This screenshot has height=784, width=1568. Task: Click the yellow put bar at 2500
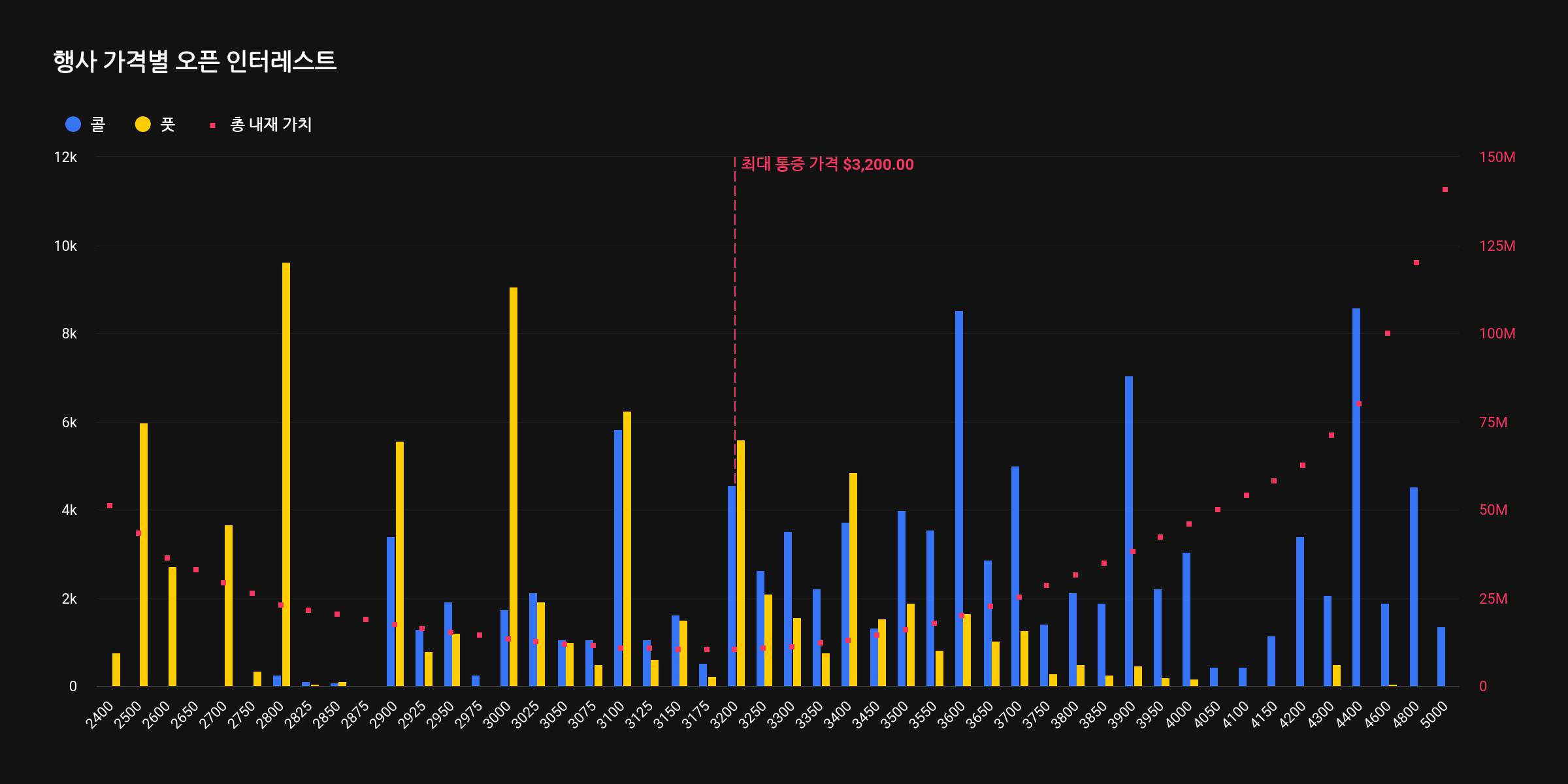point(144,554)
